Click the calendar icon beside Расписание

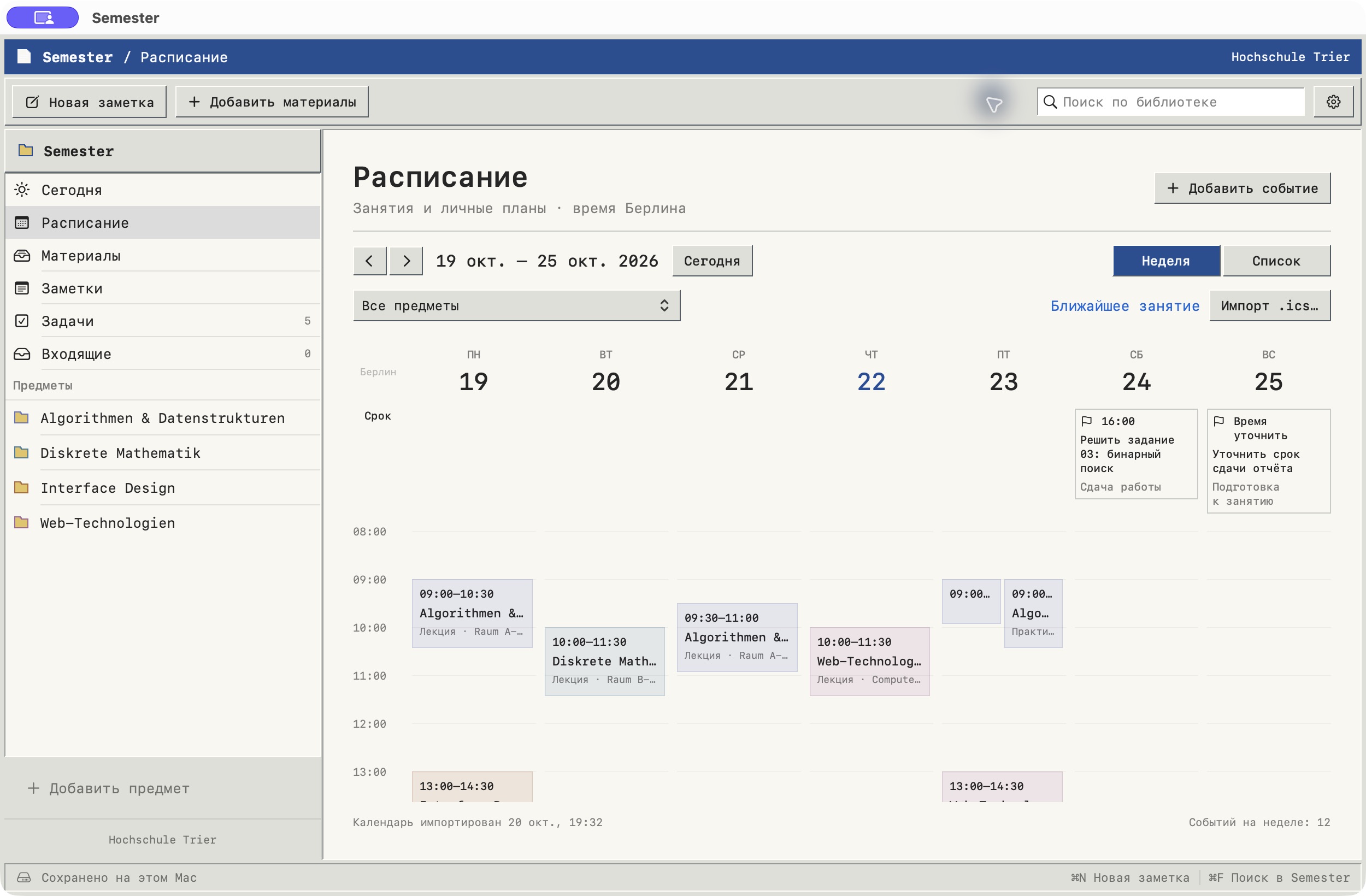(x=22, y=223)
